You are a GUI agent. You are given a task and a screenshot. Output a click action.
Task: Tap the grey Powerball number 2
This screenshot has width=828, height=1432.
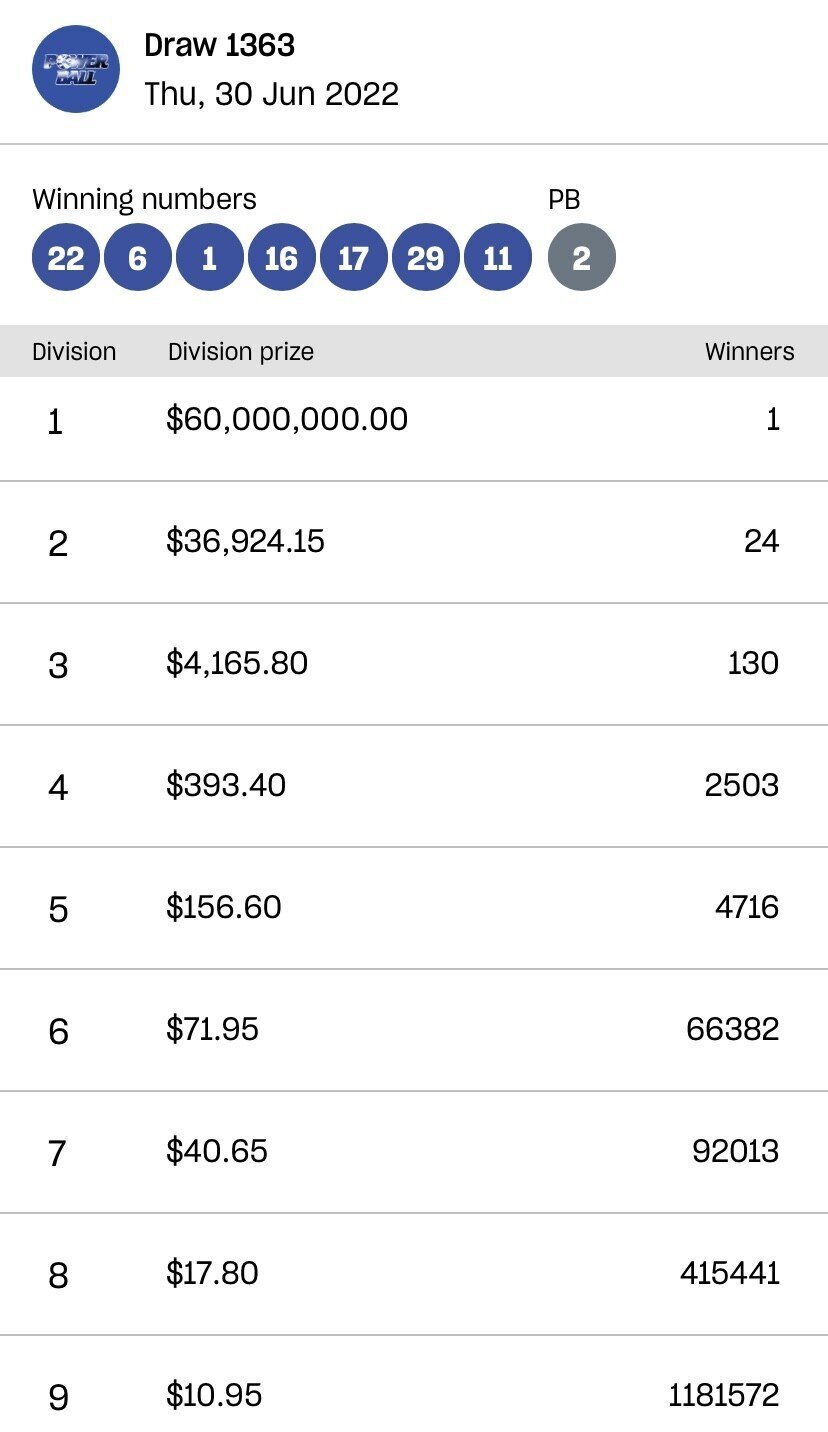pos(581,259)
